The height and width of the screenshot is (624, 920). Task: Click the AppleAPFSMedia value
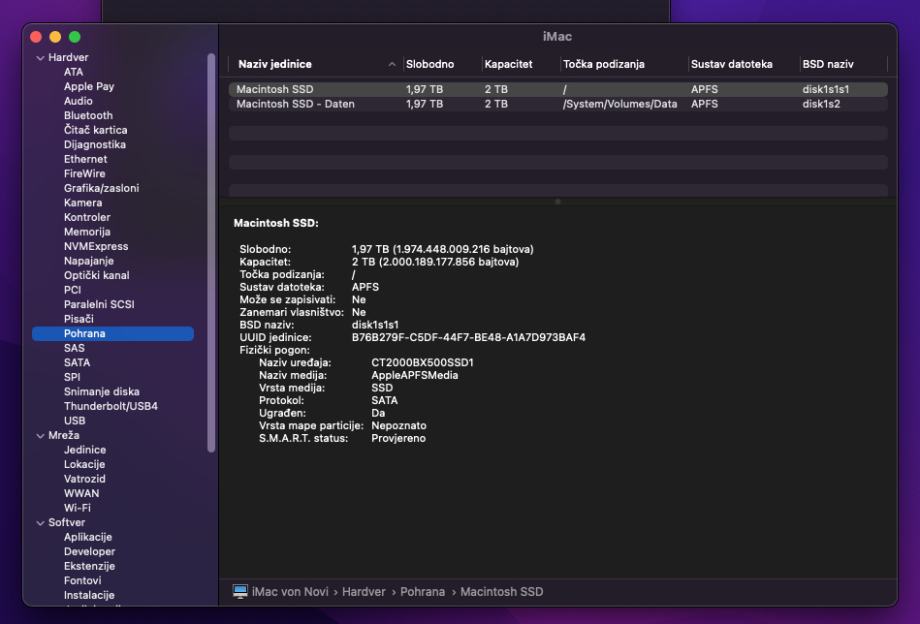414,375
